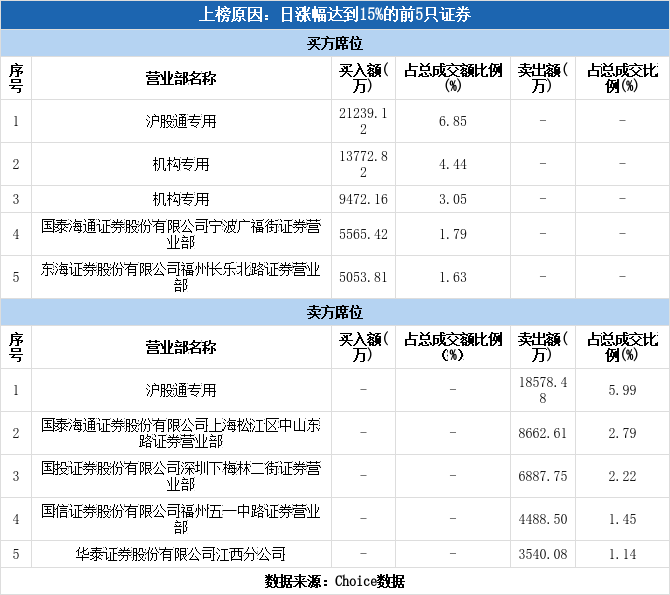Select the percentage value '1.63'
Viewport: 670px width, 595px height.
[x=453, y=277]
